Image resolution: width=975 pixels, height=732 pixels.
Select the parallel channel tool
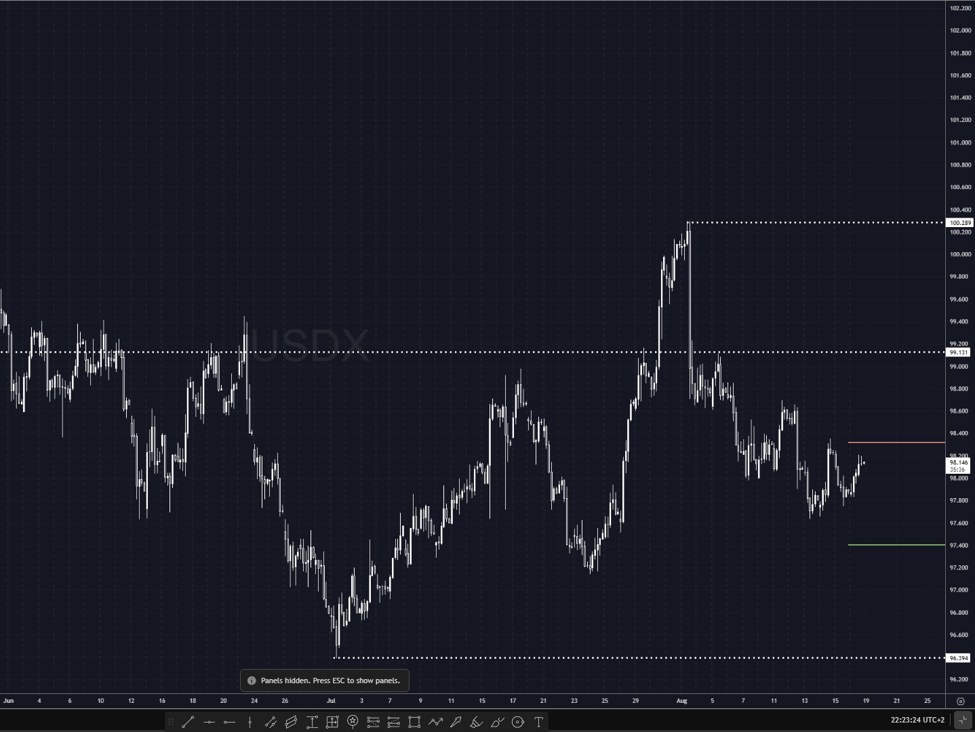point(291,722)
